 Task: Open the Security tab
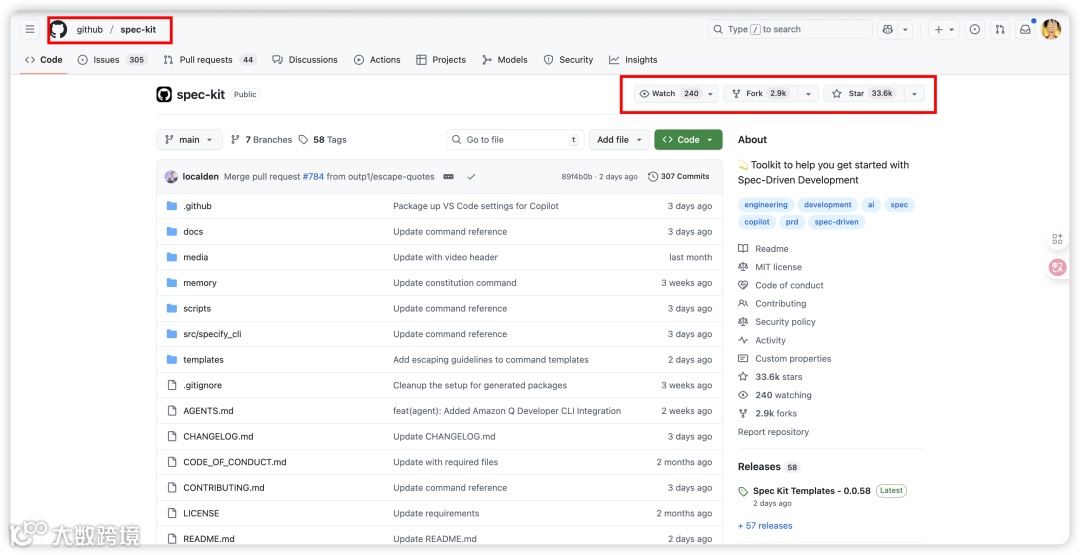click(x=568, y=60)
